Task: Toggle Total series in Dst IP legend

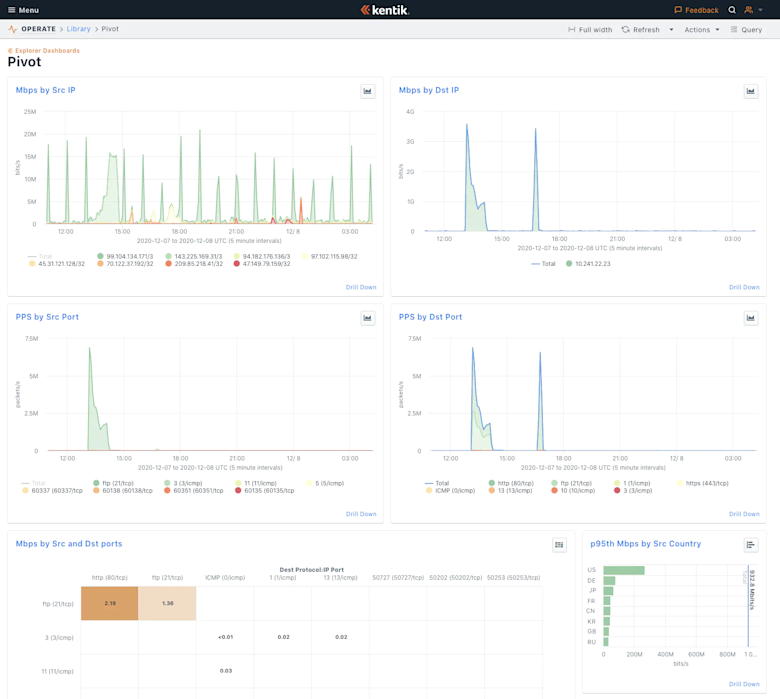Action: (x=543, y=264)
